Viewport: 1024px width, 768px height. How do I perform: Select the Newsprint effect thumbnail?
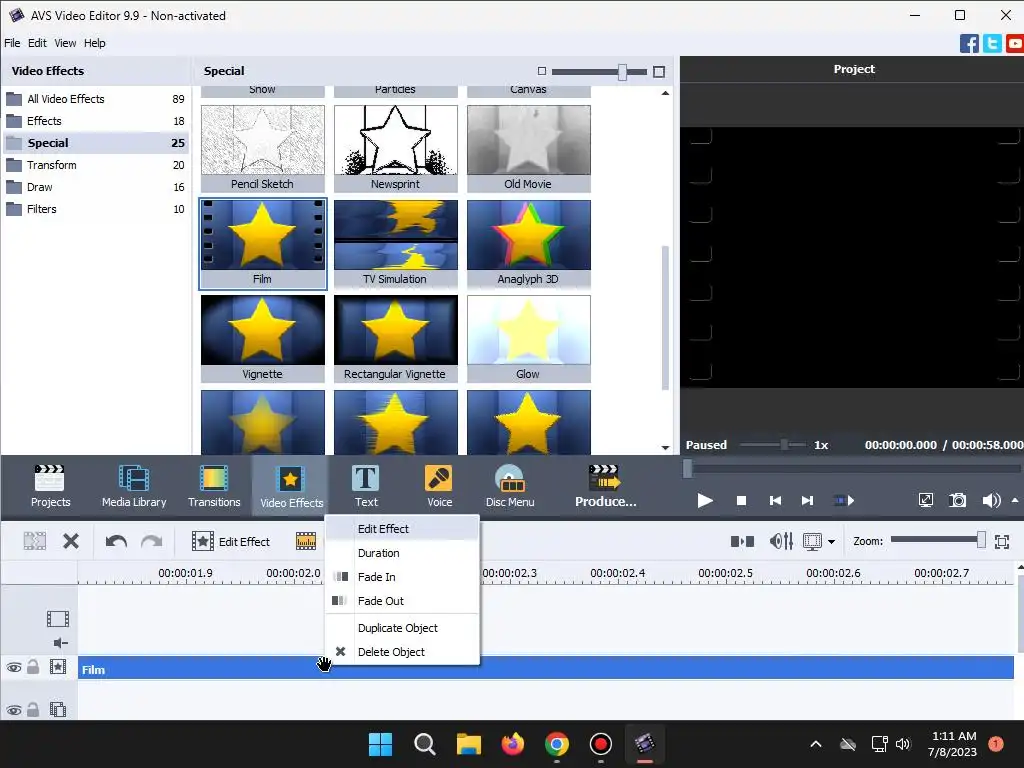(x=396, y=148)
